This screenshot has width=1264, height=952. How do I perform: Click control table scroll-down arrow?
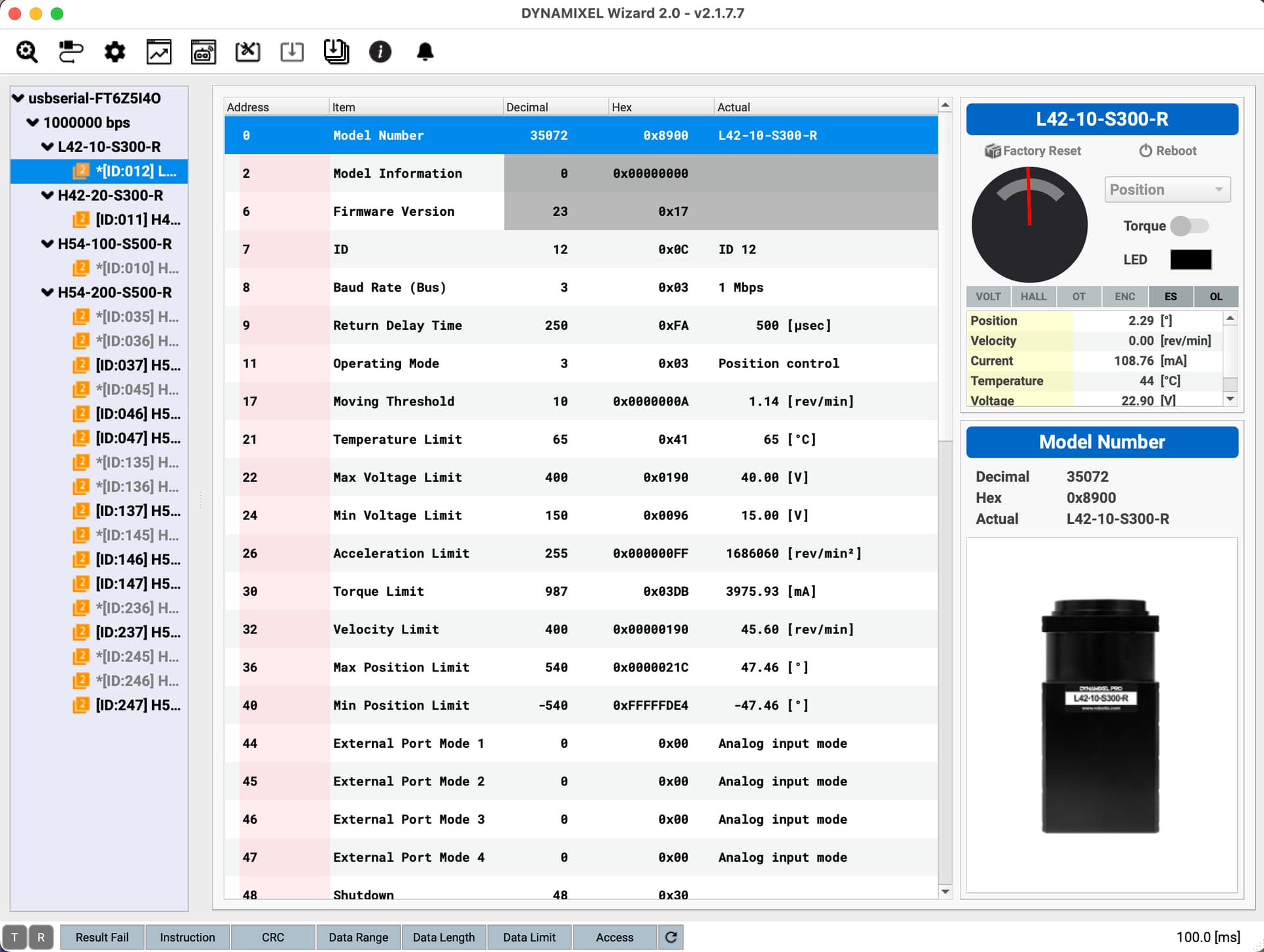[945, 892]
